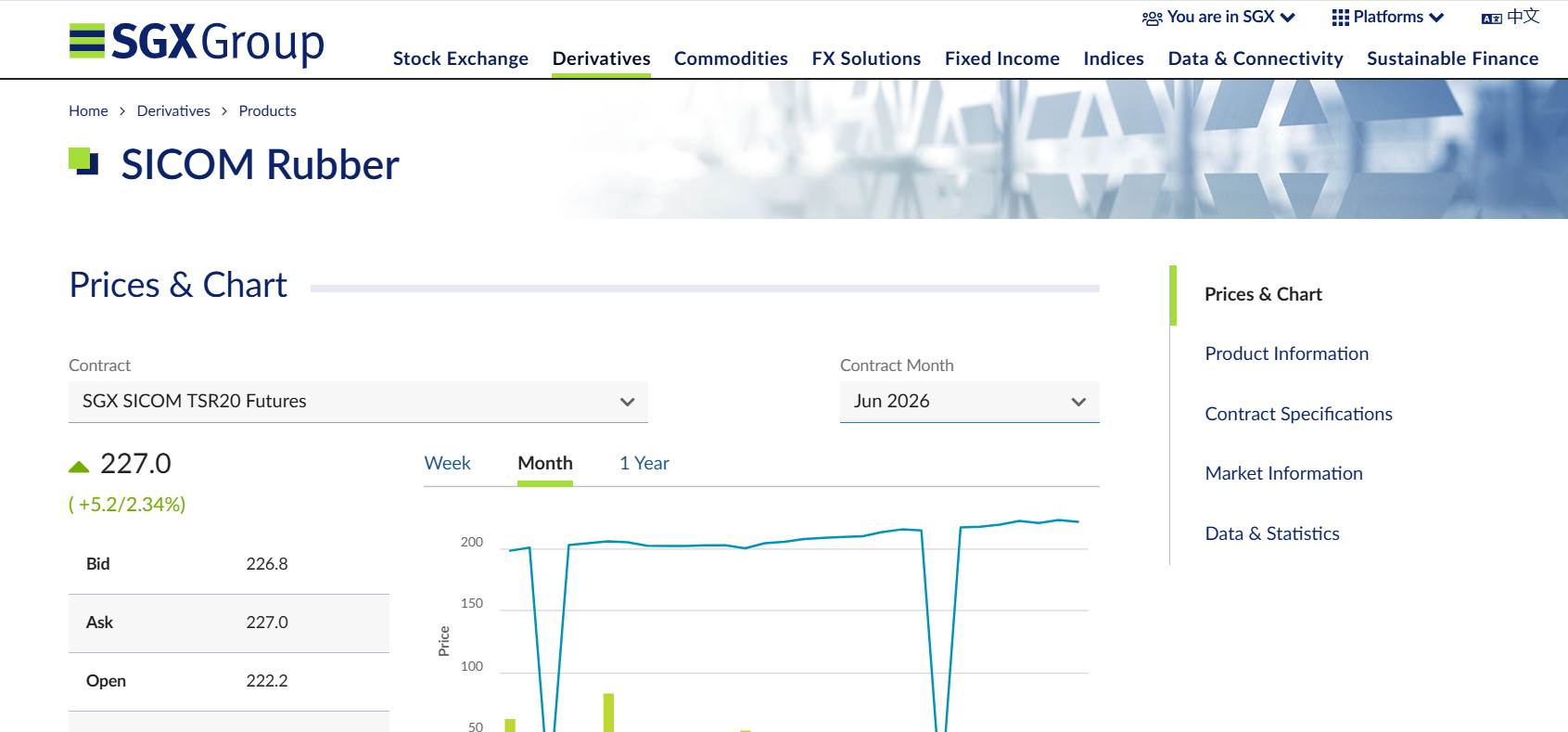Go to Home breadcrumb
Viewport: 1568px width, 732px height.
(x=88, y=110)
